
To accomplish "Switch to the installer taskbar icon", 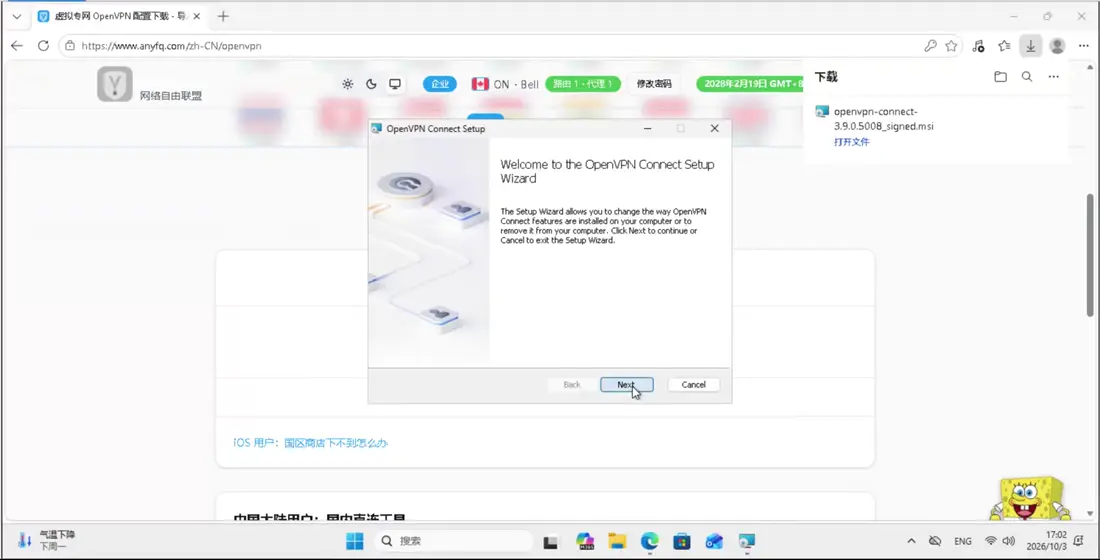I will coord(746,541).
